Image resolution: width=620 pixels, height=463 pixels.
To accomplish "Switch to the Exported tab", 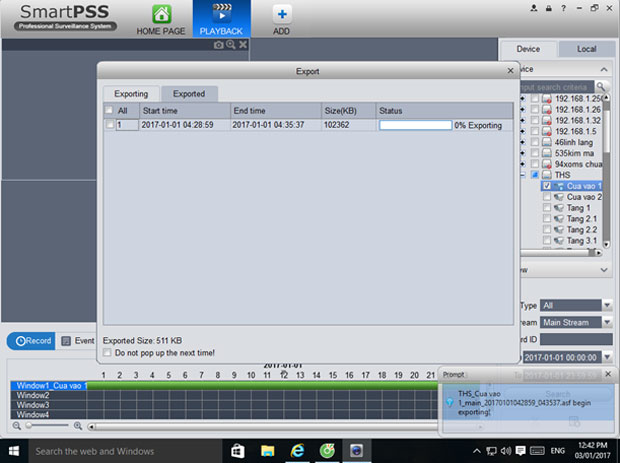I will tap(189, 94).
